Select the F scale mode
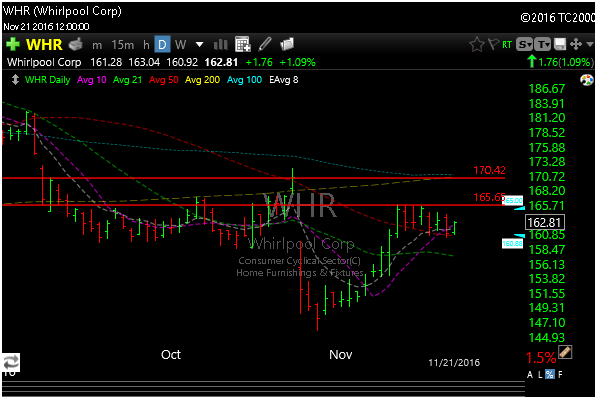595x397 pixels. coord(560,375)
